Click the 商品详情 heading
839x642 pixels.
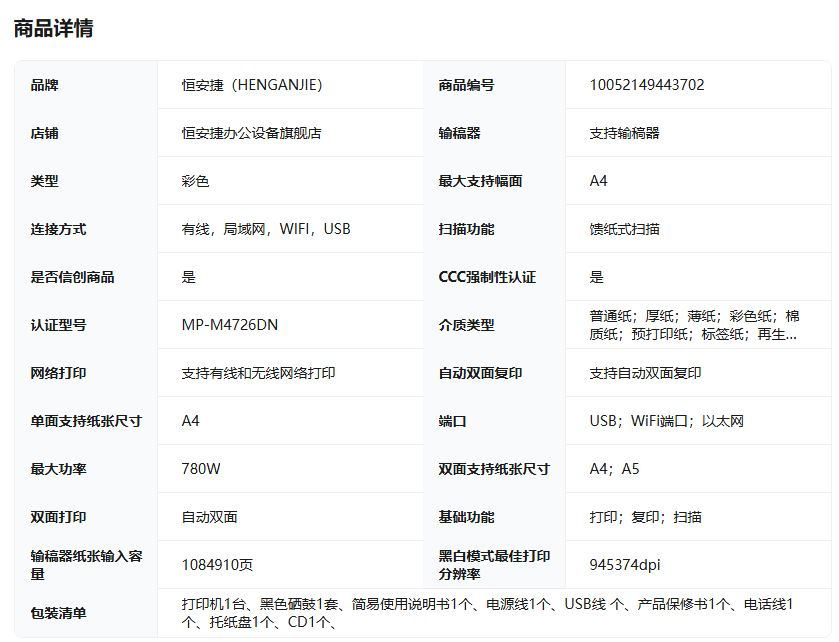point(54,28)
